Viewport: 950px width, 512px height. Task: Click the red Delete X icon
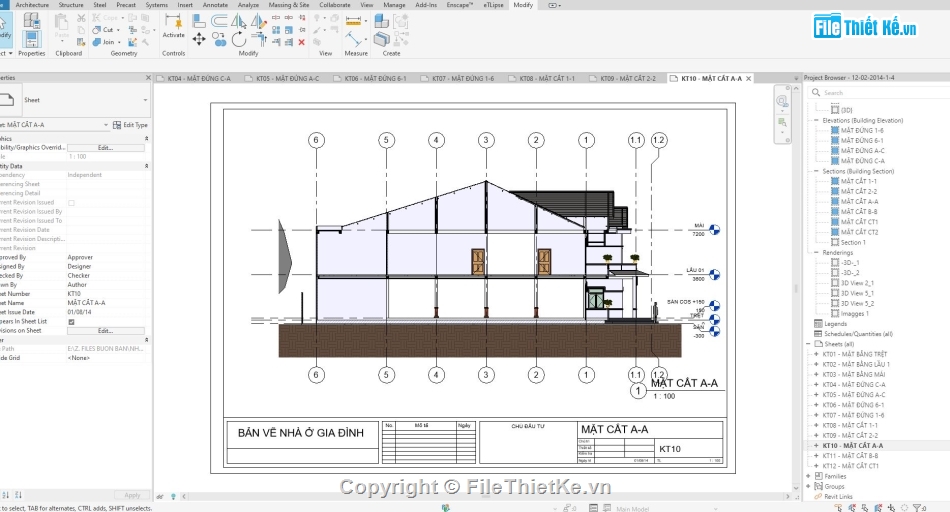(302, 42)
